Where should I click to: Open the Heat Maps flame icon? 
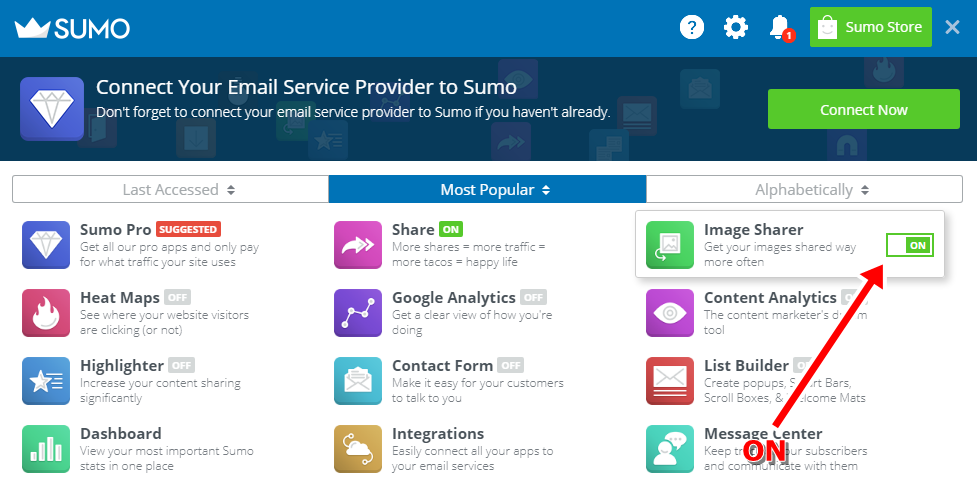(46, 313)
